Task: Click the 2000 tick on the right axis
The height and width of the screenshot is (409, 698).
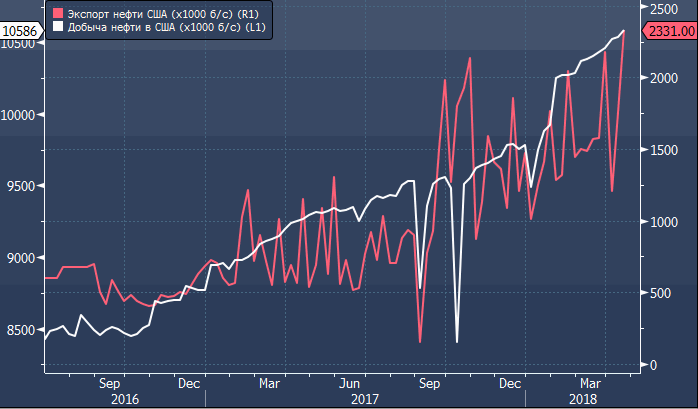Action: coord(664,79)
